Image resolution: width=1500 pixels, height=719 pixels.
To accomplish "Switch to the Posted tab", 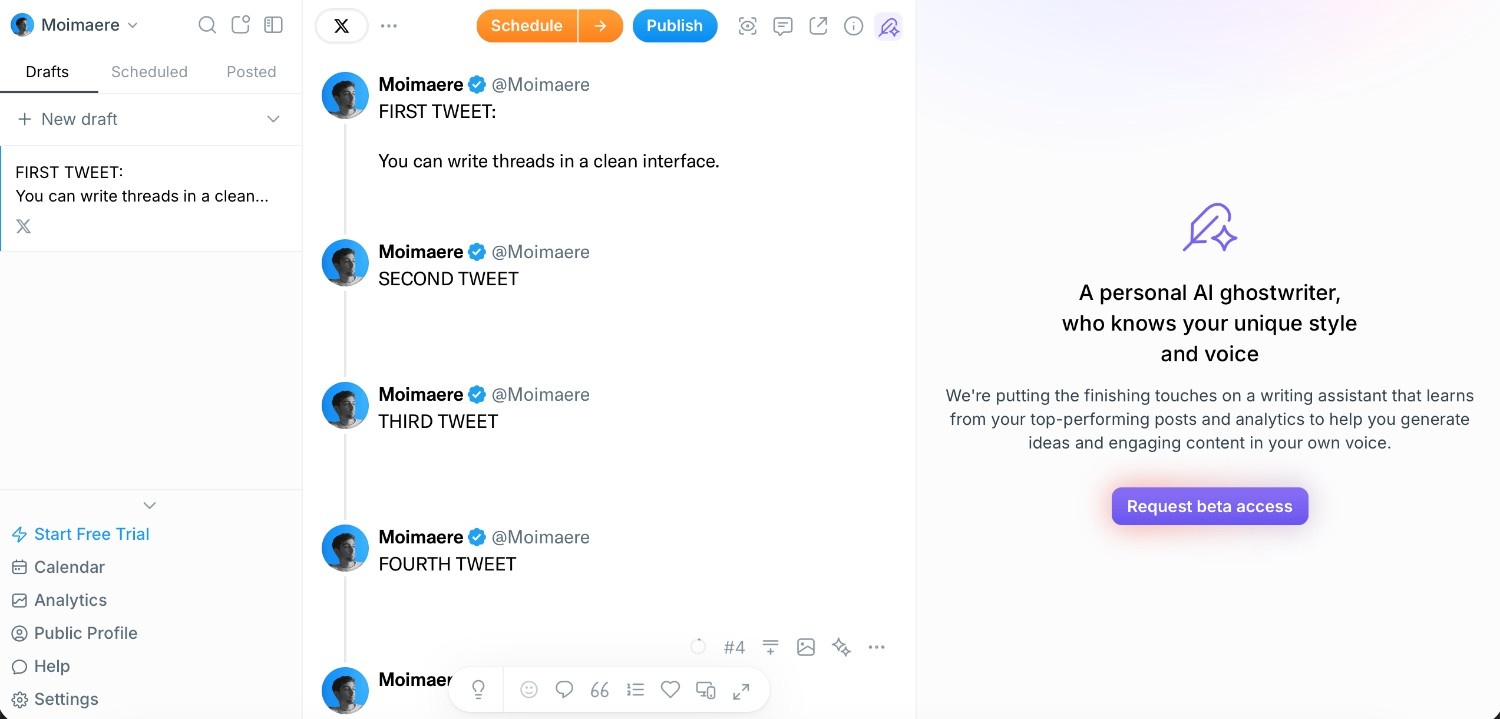I will [x=251, y=72].
